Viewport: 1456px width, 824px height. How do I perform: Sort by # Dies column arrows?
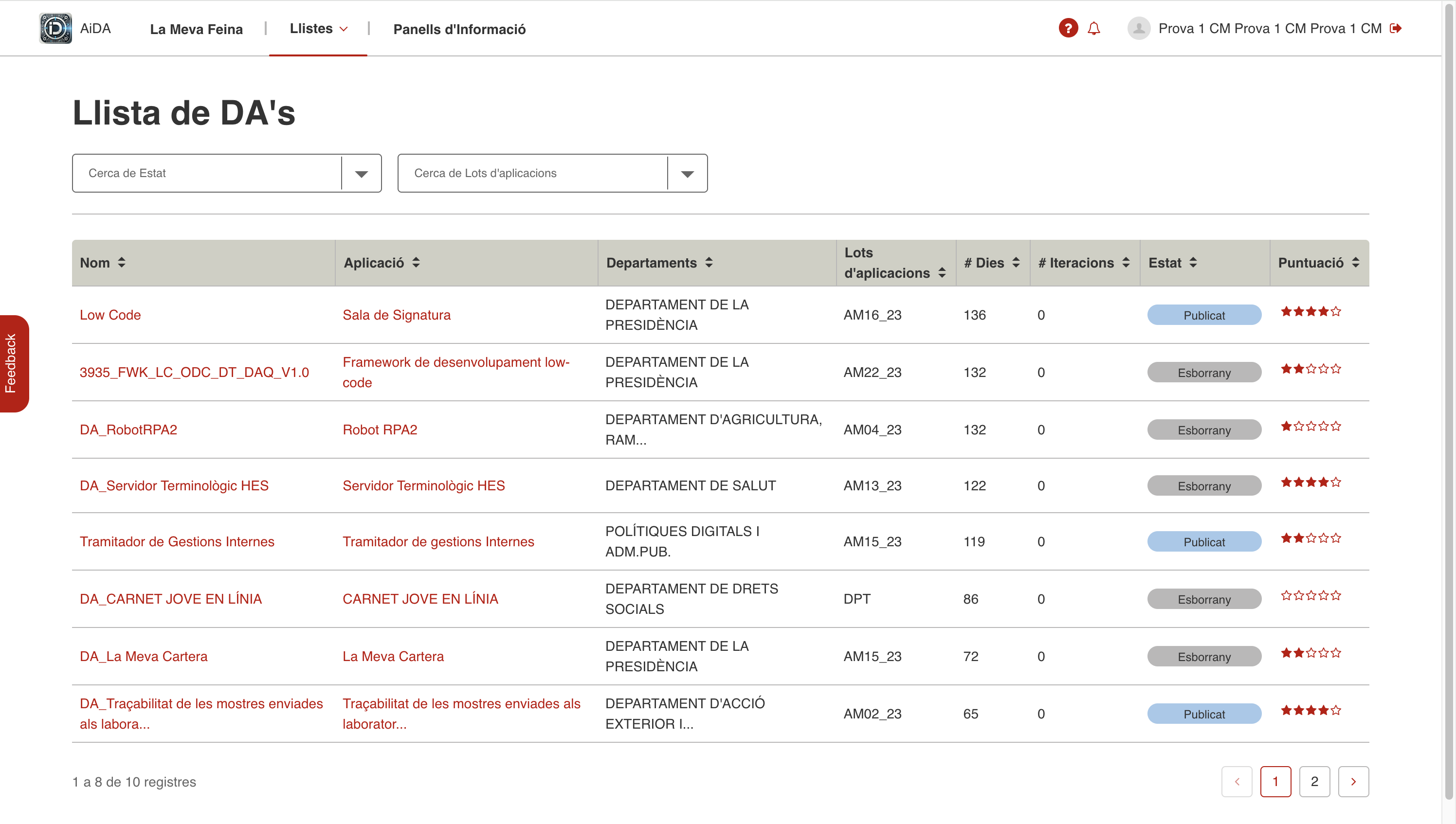[x=1016, y=263]
